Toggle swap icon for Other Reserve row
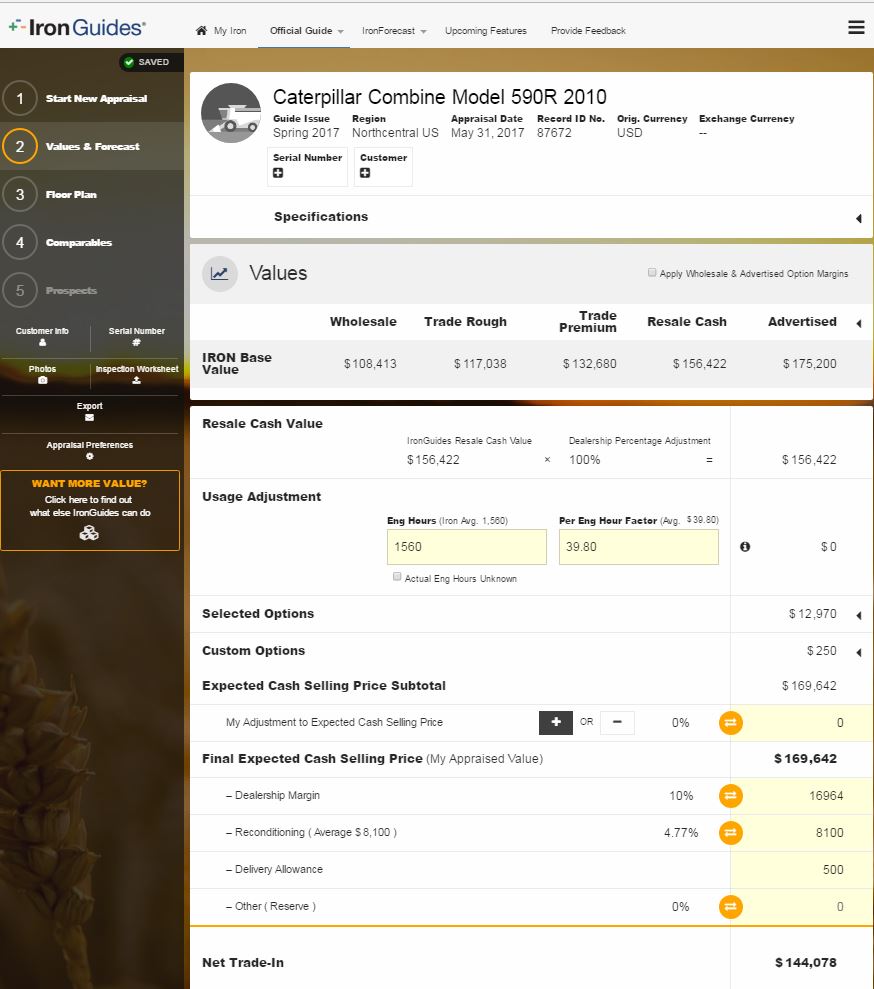874x989 pixels. (730, 907)
